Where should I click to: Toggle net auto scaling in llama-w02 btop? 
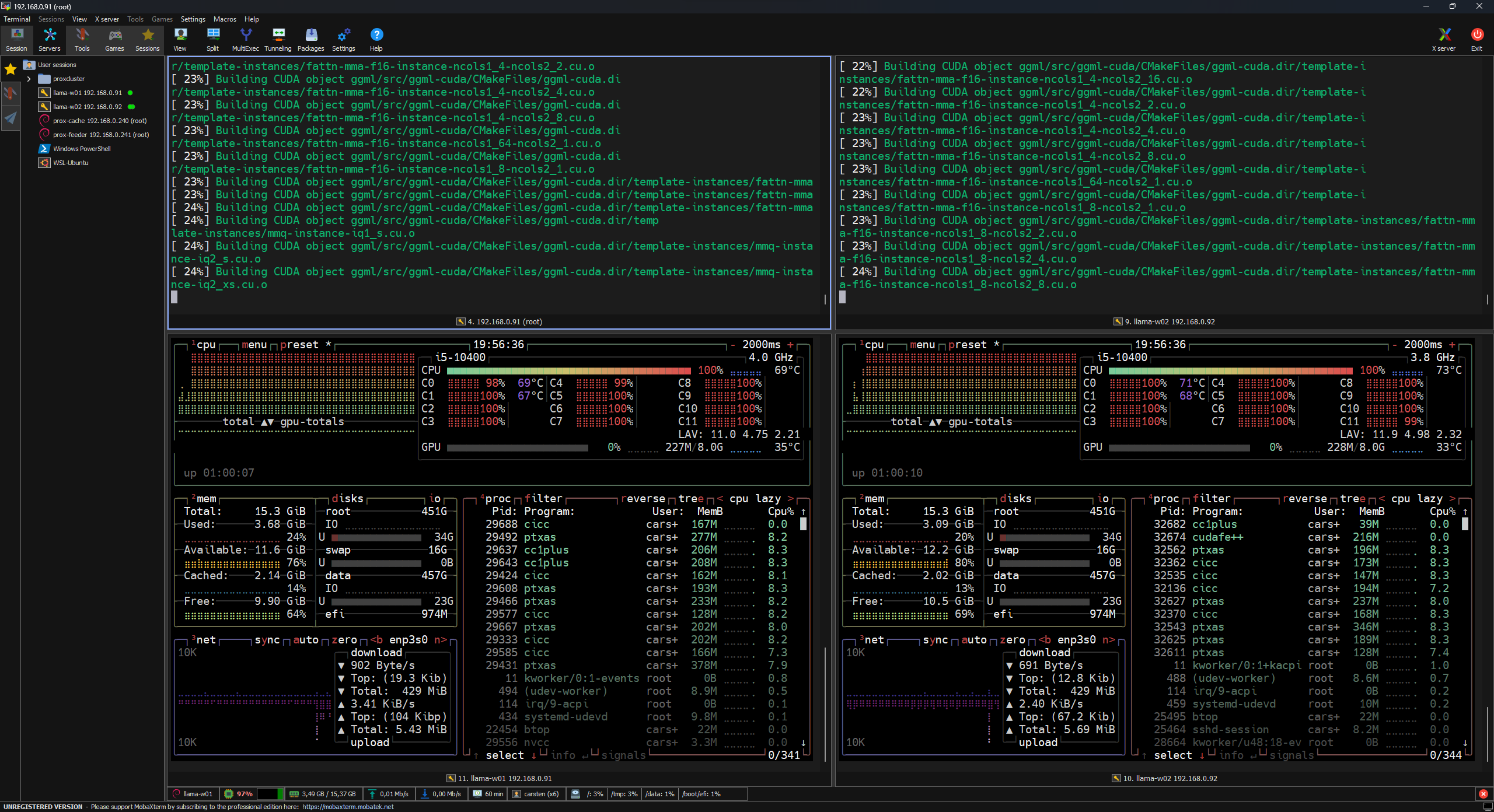974,640
